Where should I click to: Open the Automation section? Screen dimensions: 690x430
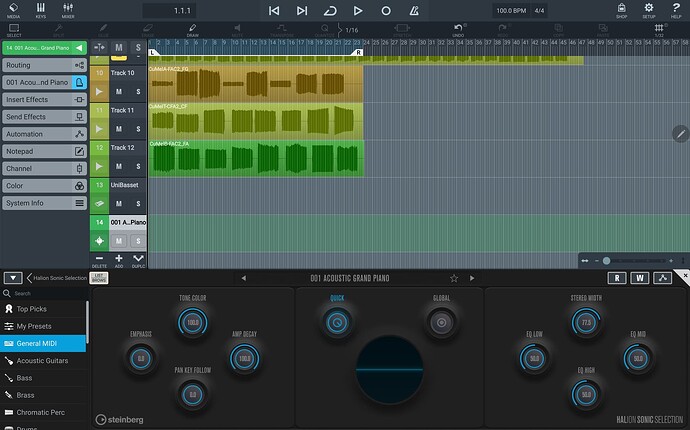(x=44, y=134)
